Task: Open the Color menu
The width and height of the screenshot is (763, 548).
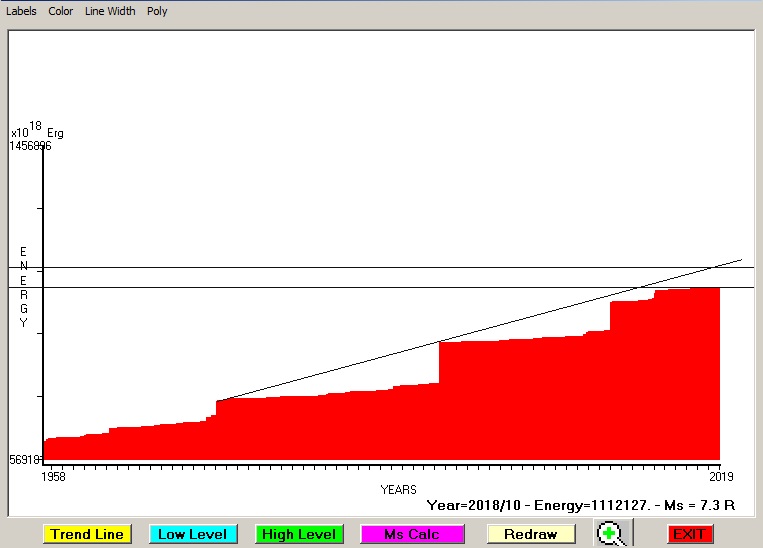Action: 61,11
